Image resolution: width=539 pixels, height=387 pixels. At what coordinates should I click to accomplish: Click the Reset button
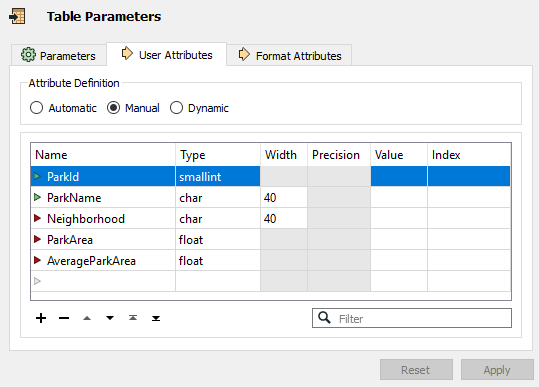(x=416, y=370)
